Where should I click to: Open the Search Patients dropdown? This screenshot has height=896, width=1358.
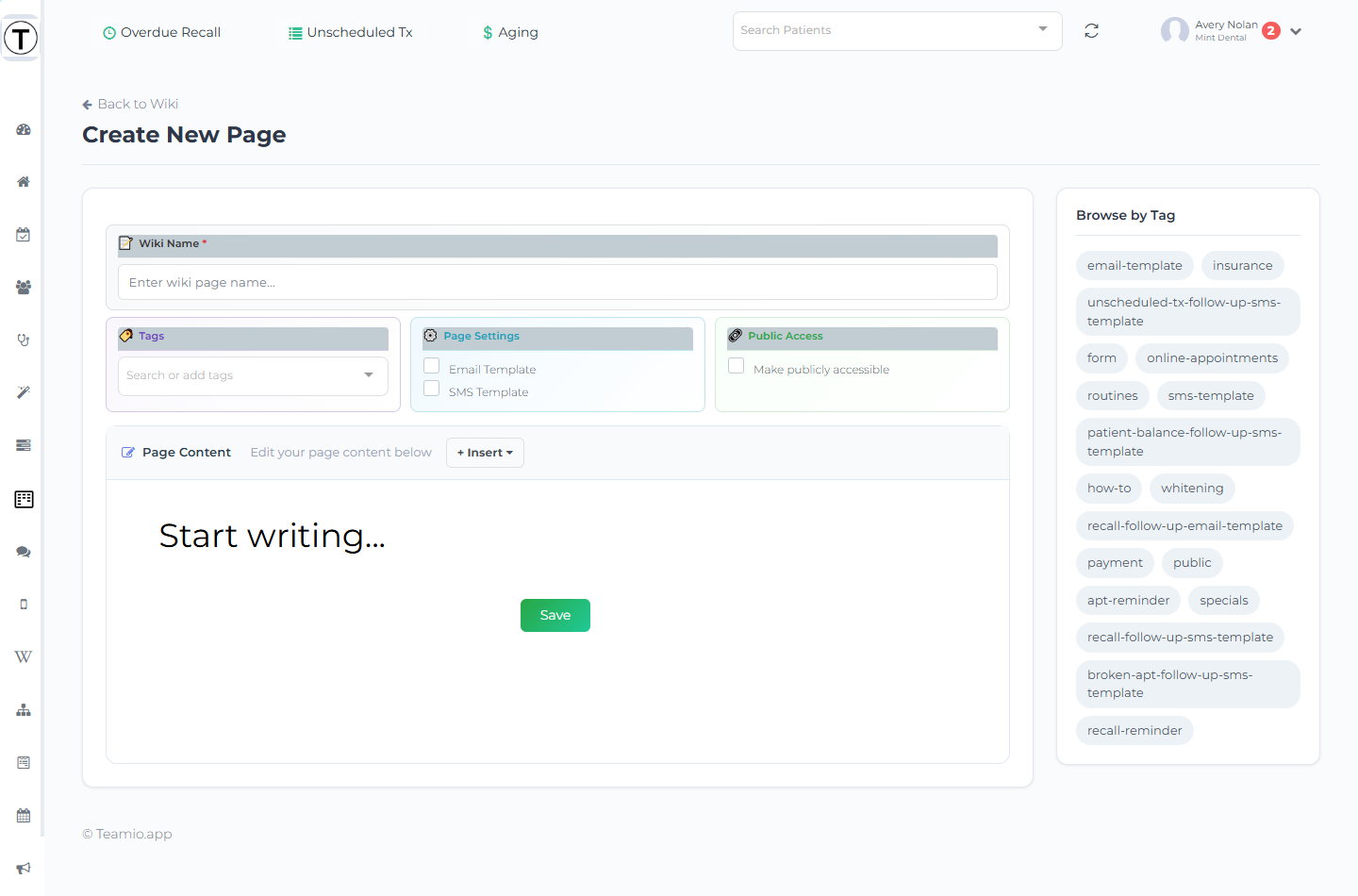[x=897, y=31]
